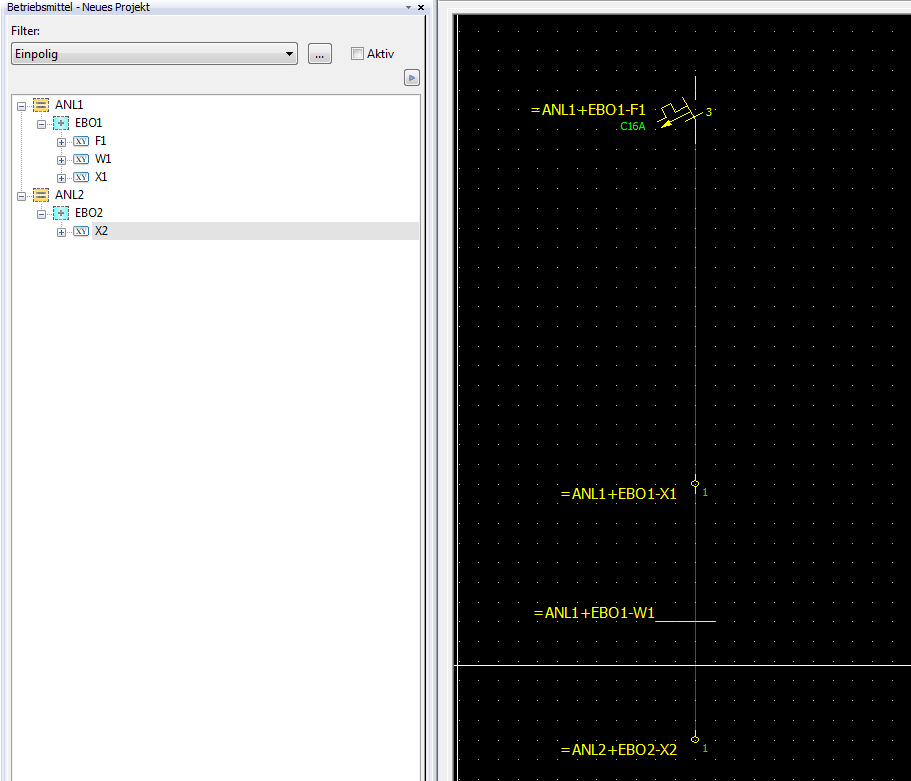
Task: Enable the Aktiv checkbox
Action: pos(357,53)
